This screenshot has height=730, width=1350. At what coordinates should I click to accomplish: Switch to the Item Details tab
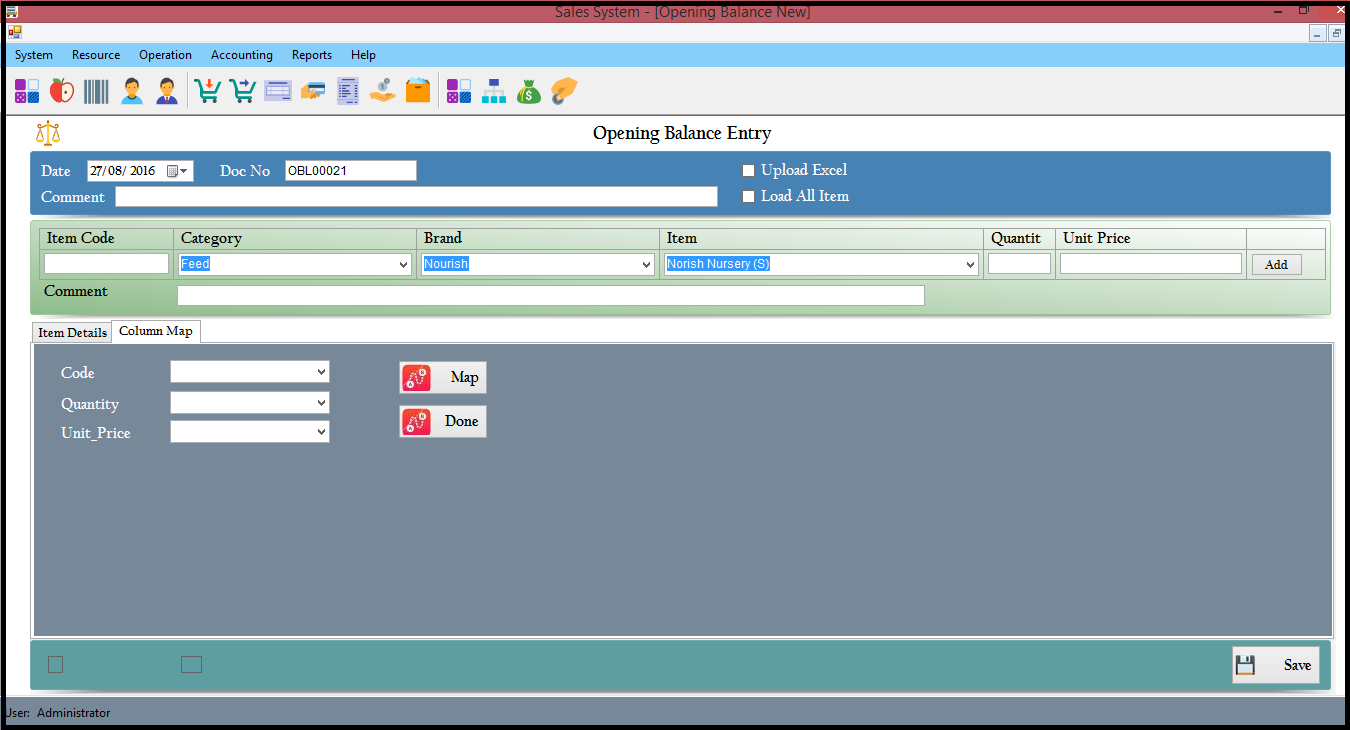point(72,333)
